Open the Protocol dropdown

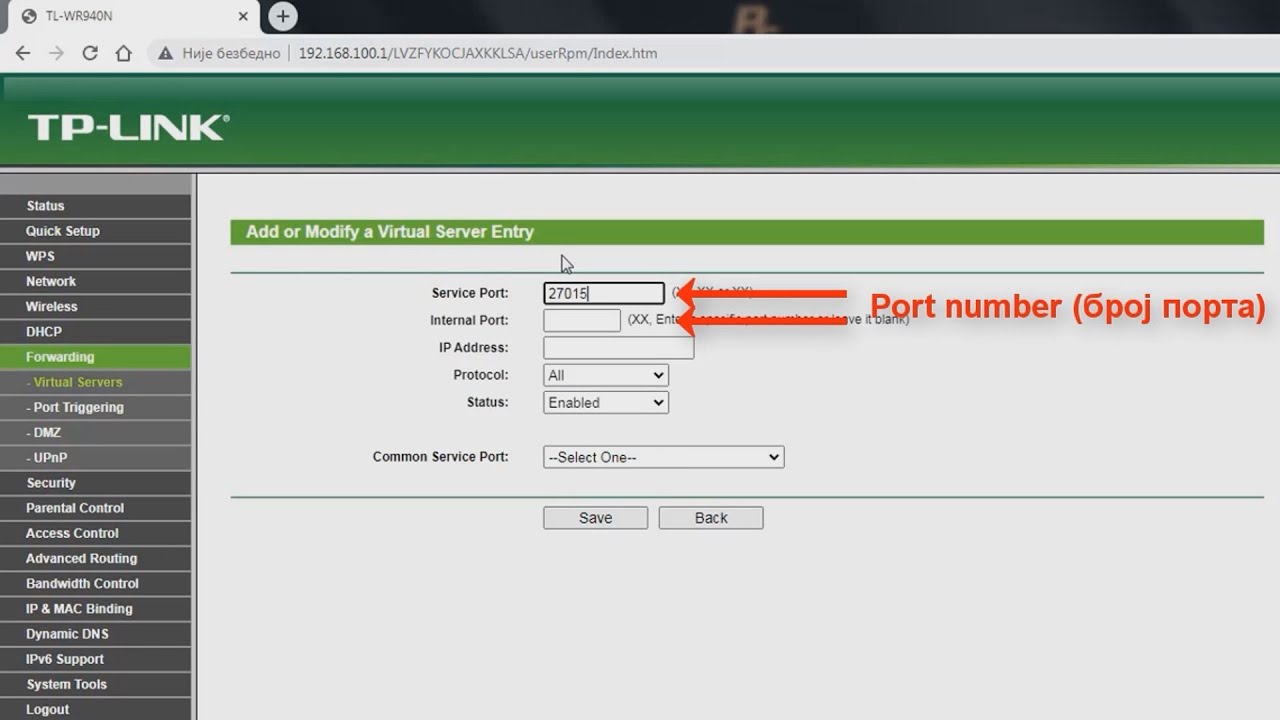(x=606, y=375)
